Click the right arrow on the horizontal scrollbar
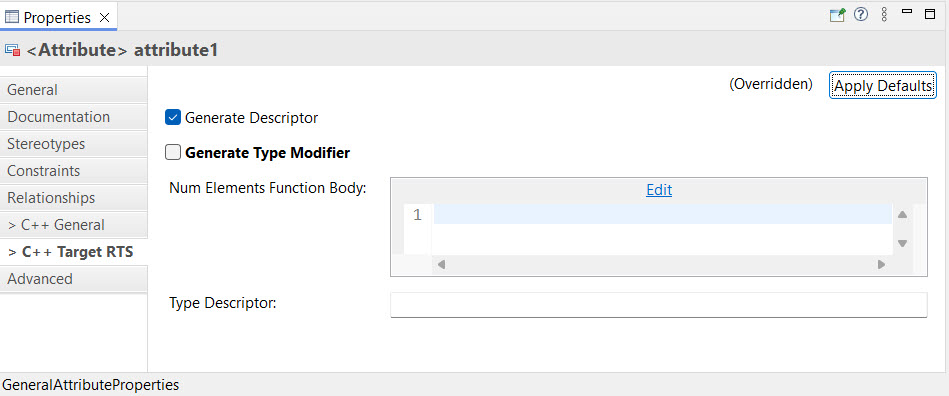The image size is (949, 396). click(x=881, y=265)
